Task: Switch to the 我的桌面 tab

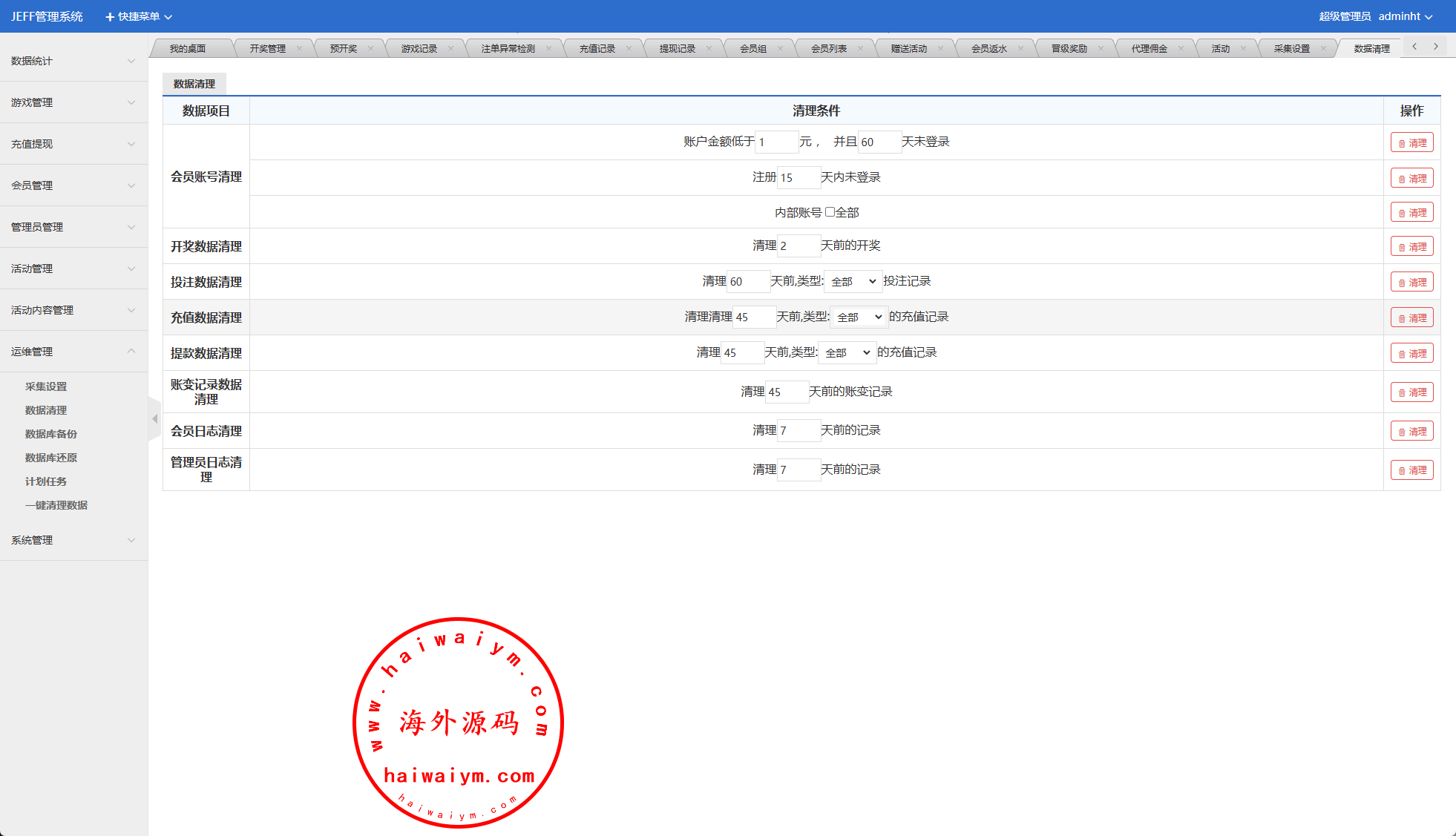Action: [x=187, y=49]
